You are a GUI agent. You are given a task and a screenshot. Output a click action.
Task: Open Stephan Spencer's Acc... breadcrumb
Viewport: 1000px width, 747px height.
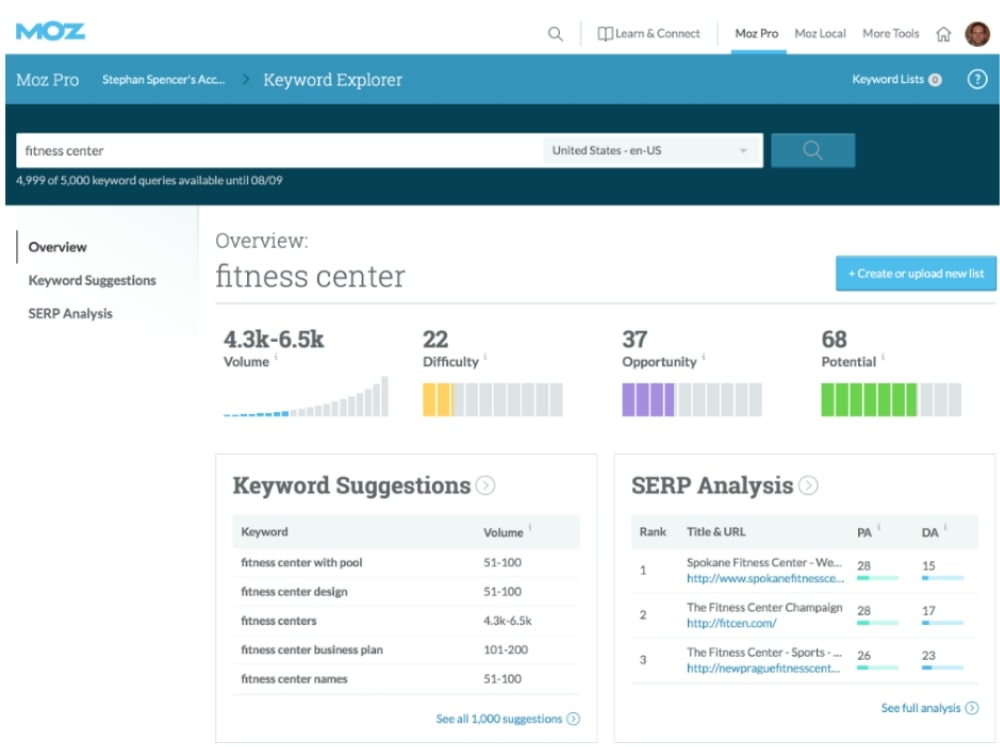[x=163, y=80]
